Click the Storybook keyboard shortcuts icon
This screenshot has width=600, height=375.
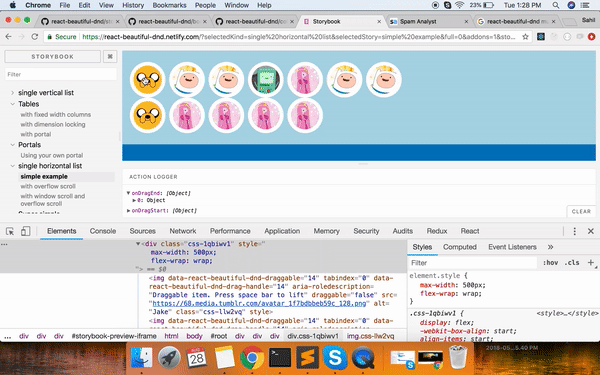(x=110, y=57)
